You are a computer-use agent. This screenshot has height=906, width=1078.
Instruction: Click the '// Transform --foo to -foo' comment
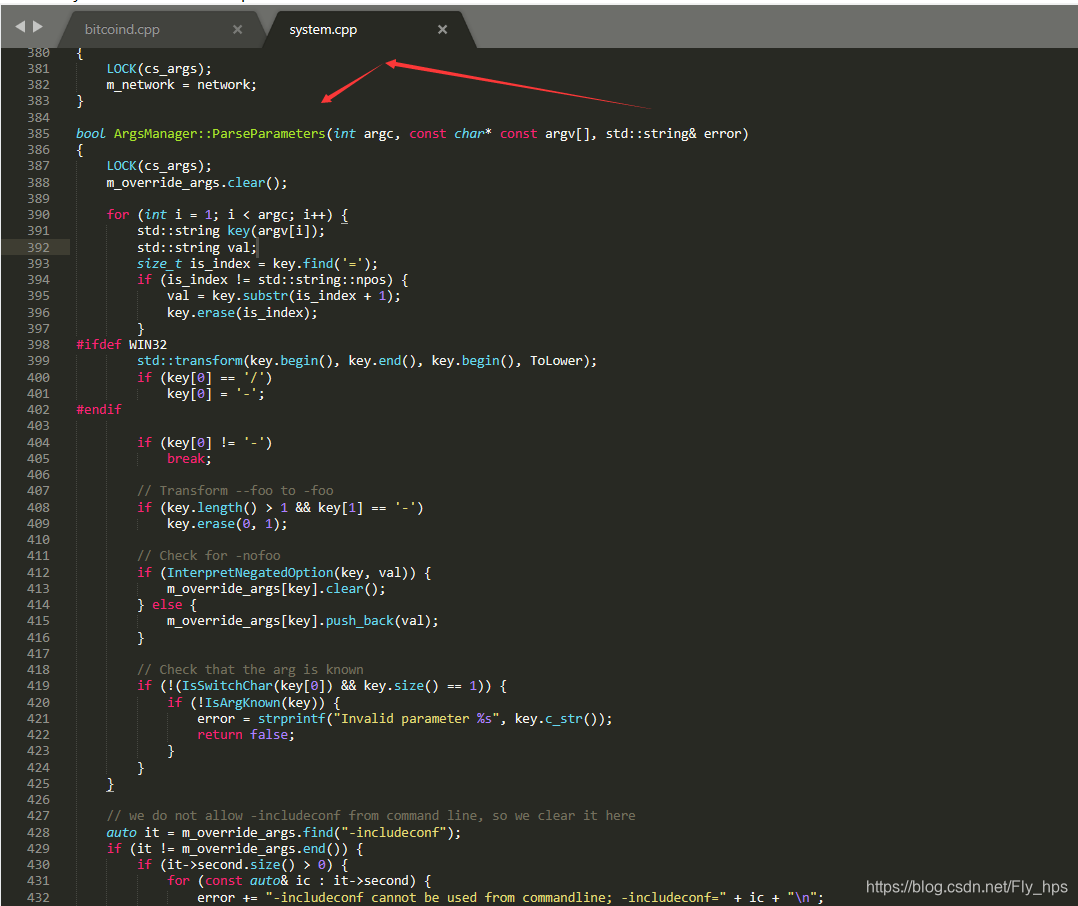click(x=235, y=491)
